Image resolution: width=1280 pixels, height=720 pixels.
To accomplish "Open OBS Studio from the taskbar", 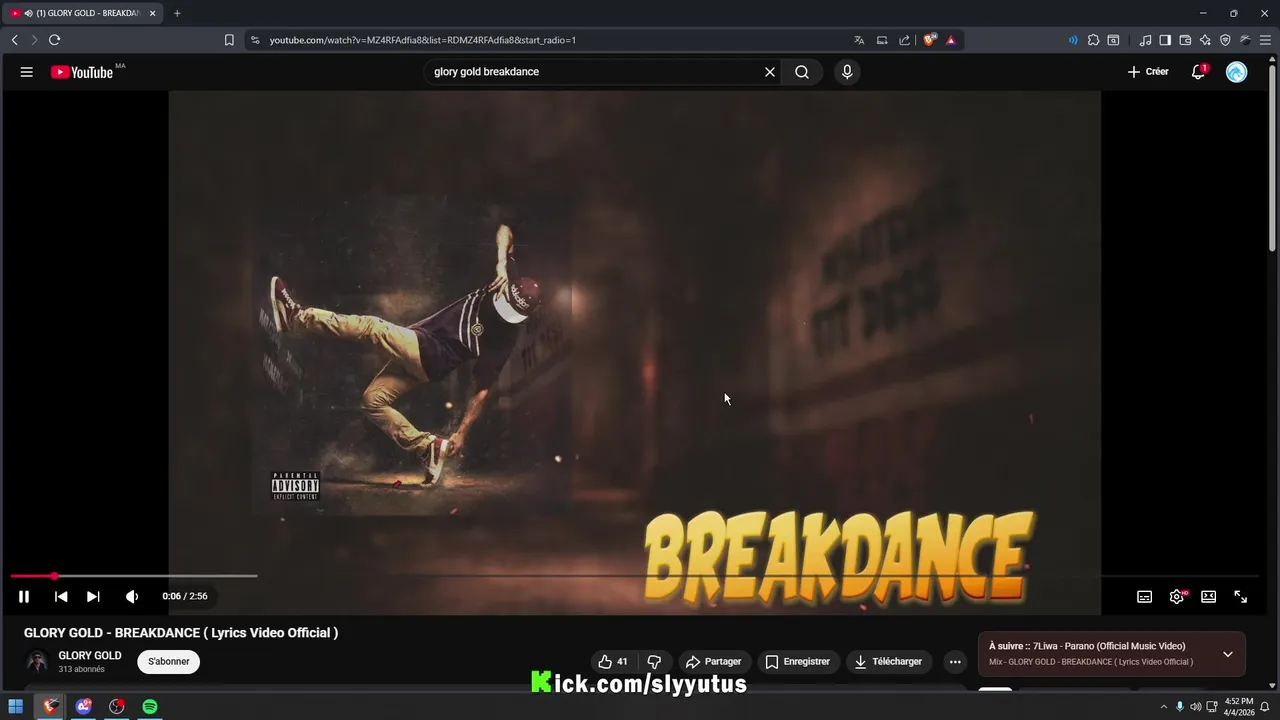I will click(x=117, y=707).
